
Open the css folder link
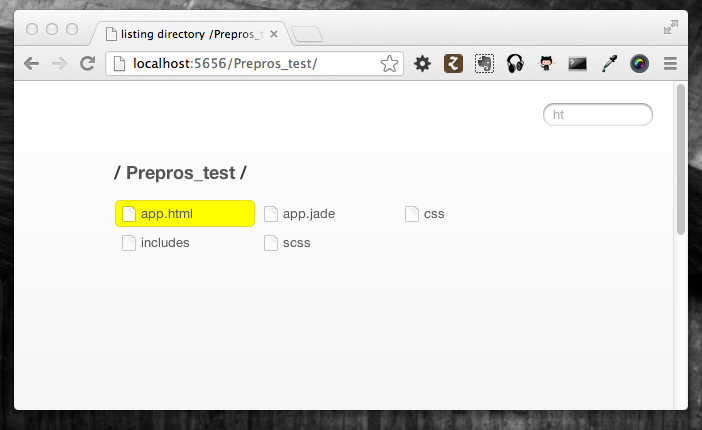click(x=433, y=213)
